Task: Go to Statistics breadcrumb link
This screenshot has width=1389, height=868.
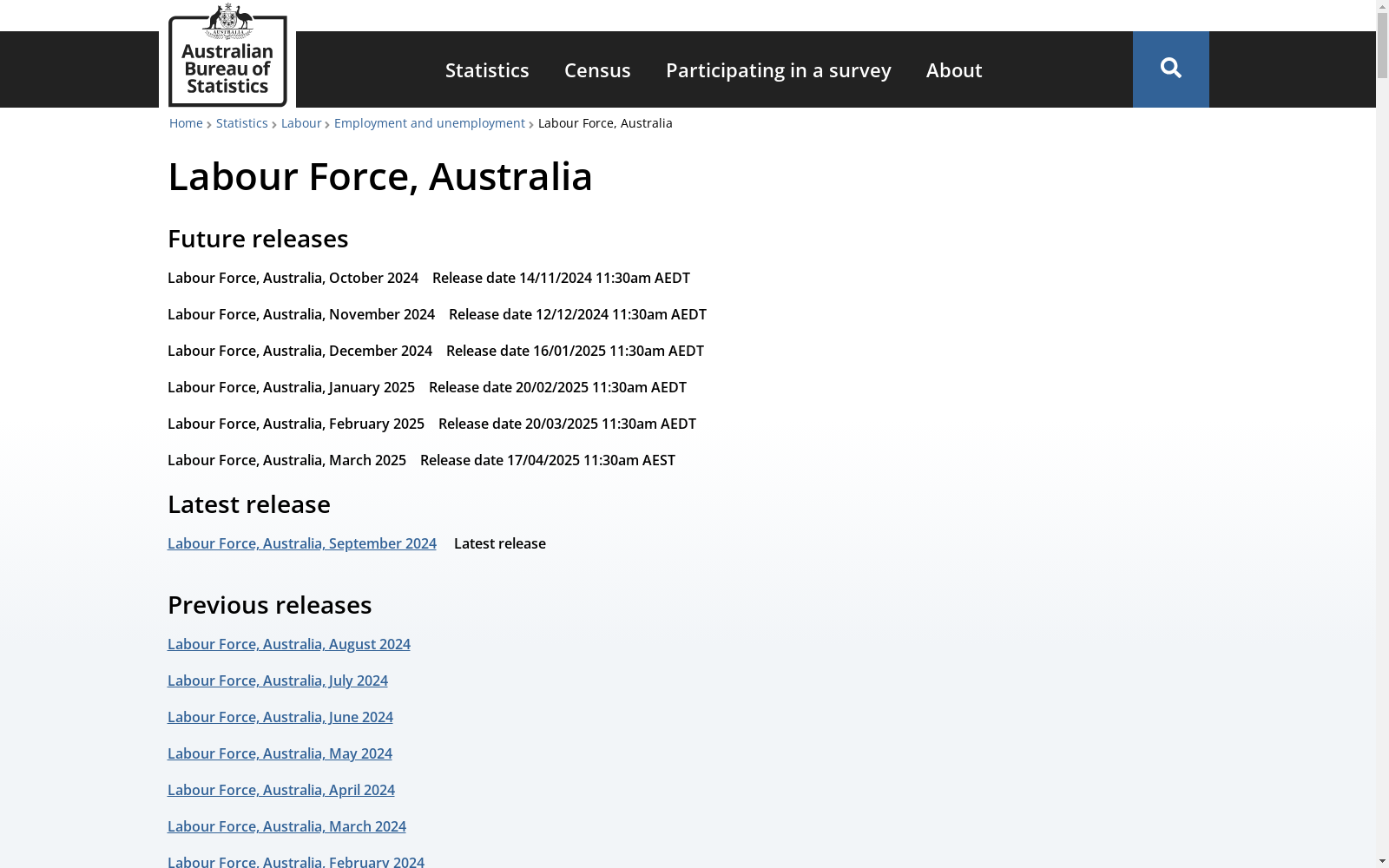Action: coord(241,123)
